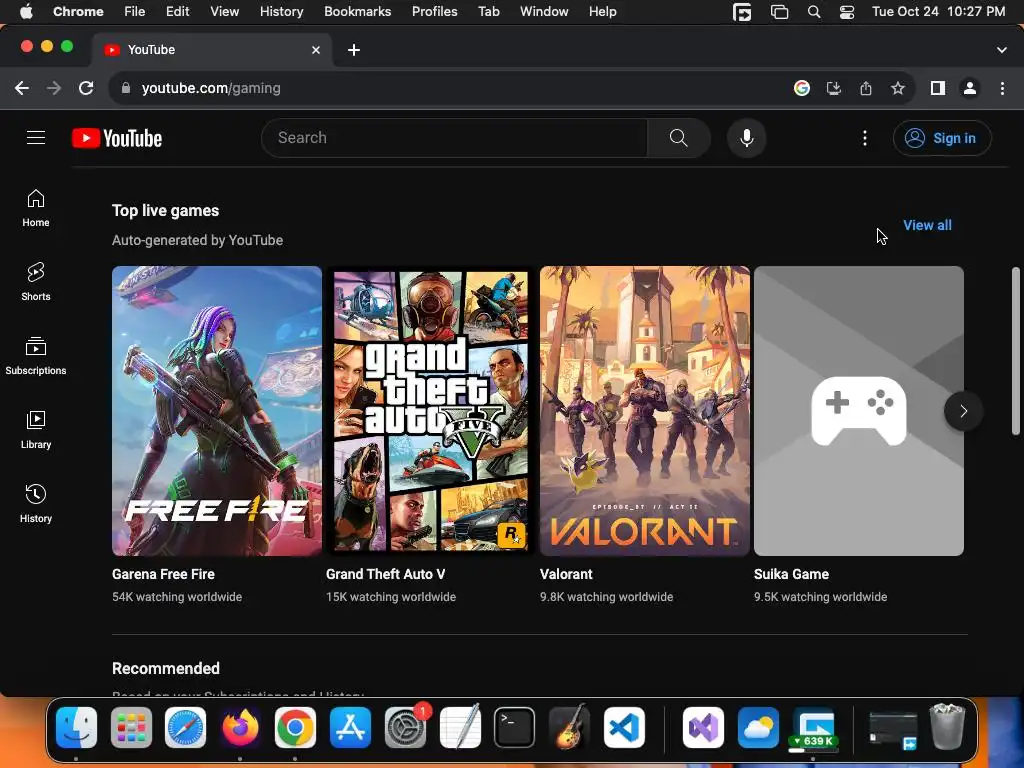Go back with the browser back arrow

point(22,88)
